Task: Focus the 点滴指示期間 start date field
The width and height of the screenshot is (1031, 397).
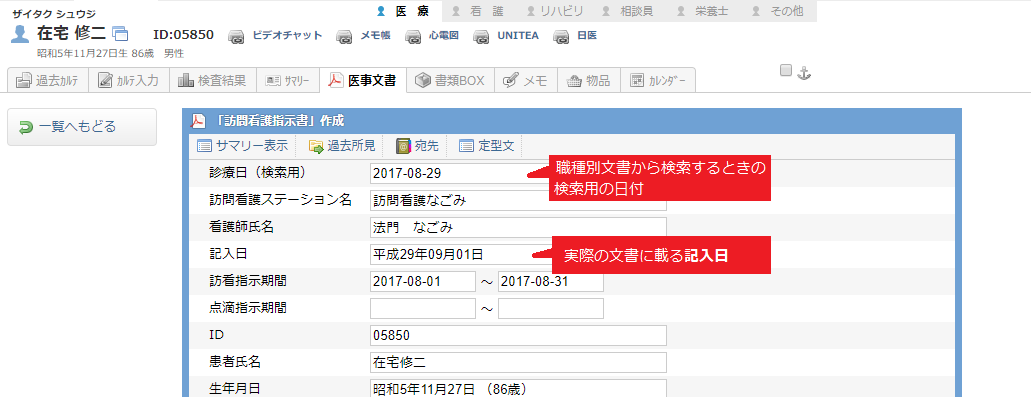Action: 423,308
